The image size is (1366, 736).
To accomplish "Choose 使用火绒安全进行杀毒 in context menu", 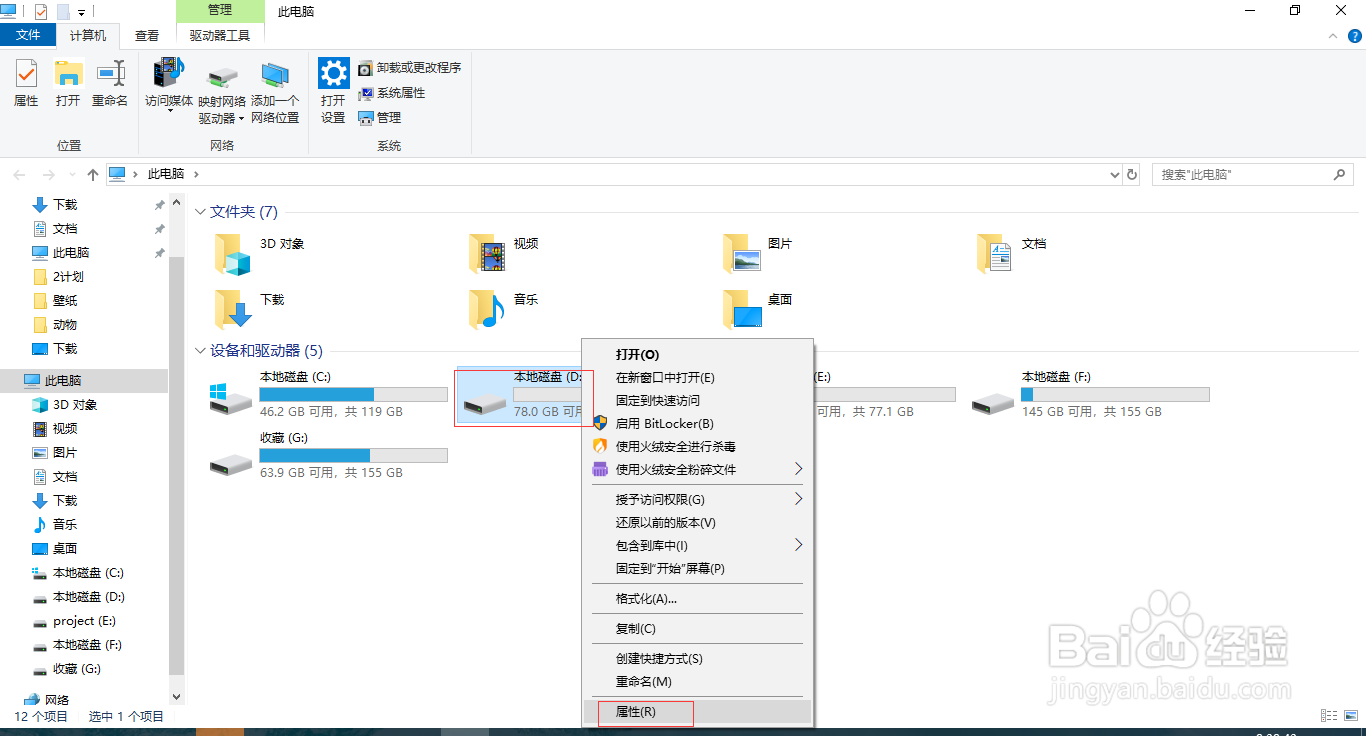I will pos(698,447).
